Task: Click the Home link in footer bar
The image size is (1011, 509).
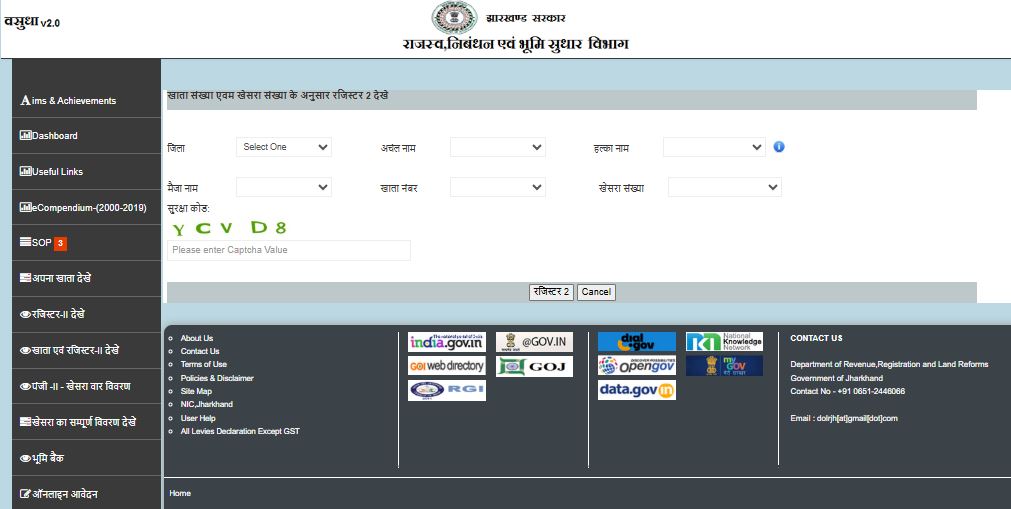Action: [x=180, y=493]
